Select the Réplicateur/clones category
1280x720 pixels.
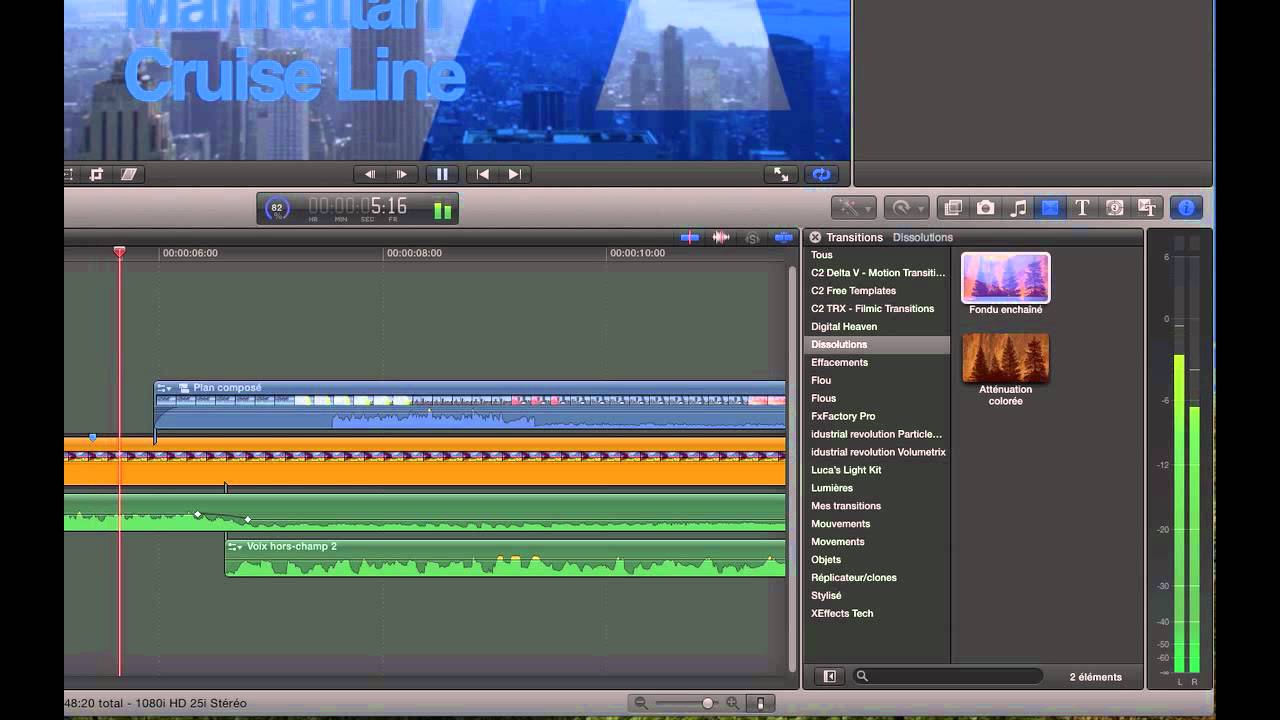click(x=877, y=579)
